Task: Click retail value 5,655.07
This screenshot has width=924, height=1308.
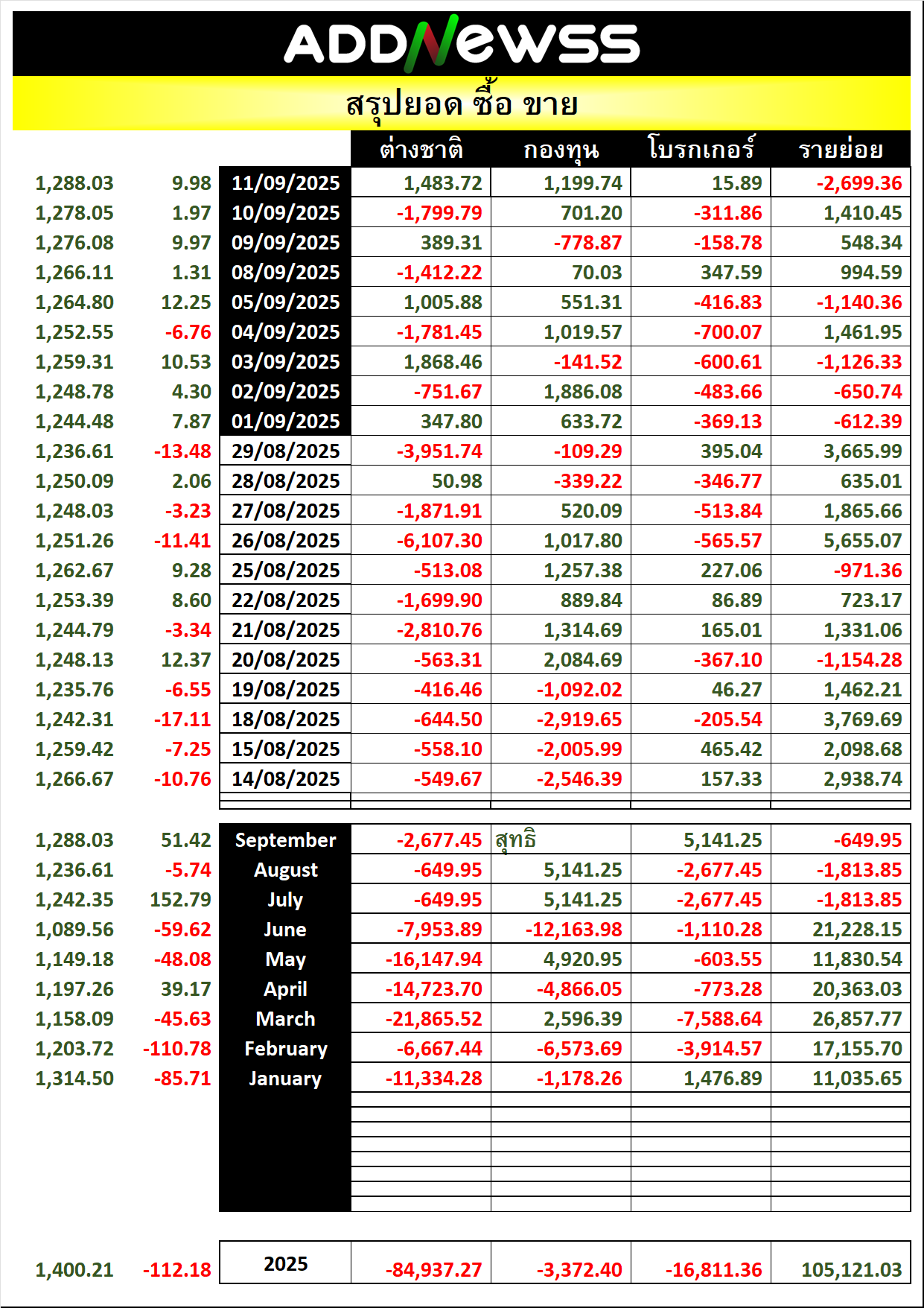Action: pyautogui.click(x=862, y=540)
